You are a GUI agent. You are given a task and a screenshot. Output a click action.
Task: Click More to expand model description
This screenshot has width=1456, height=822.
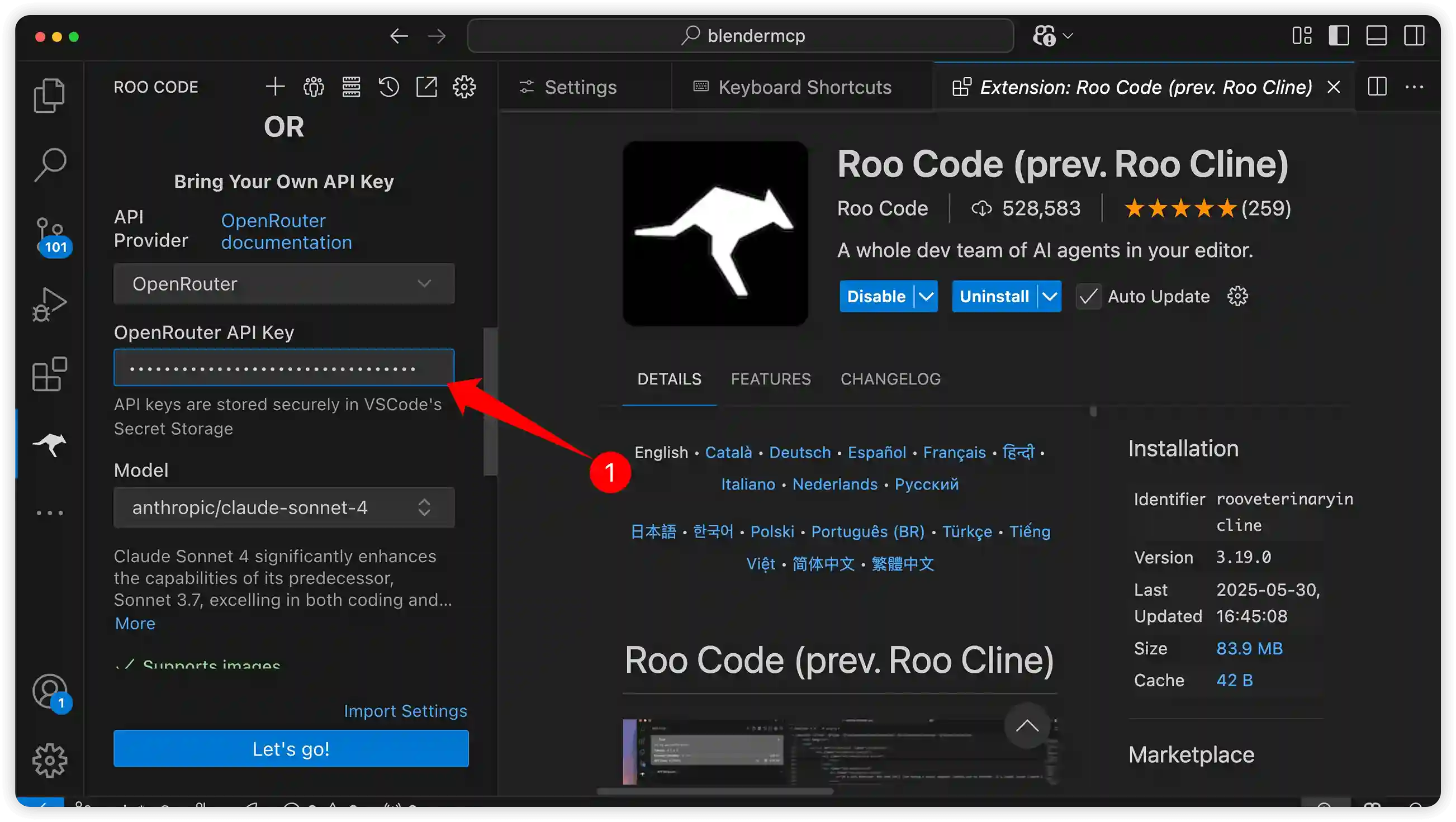135,623
